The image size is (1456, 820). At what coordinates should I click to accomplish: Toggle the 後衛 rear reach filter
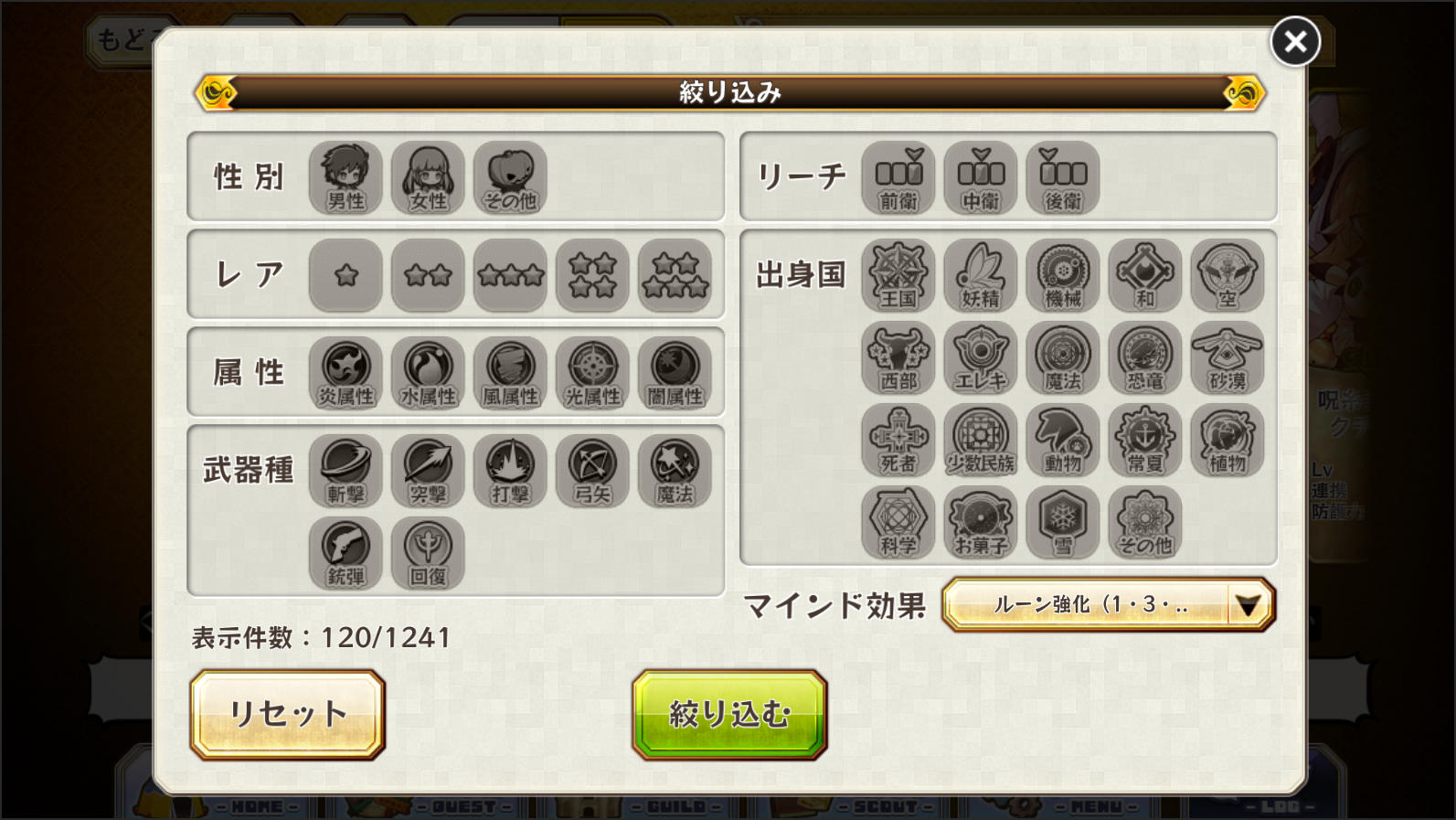click(x=1062, y=177)
